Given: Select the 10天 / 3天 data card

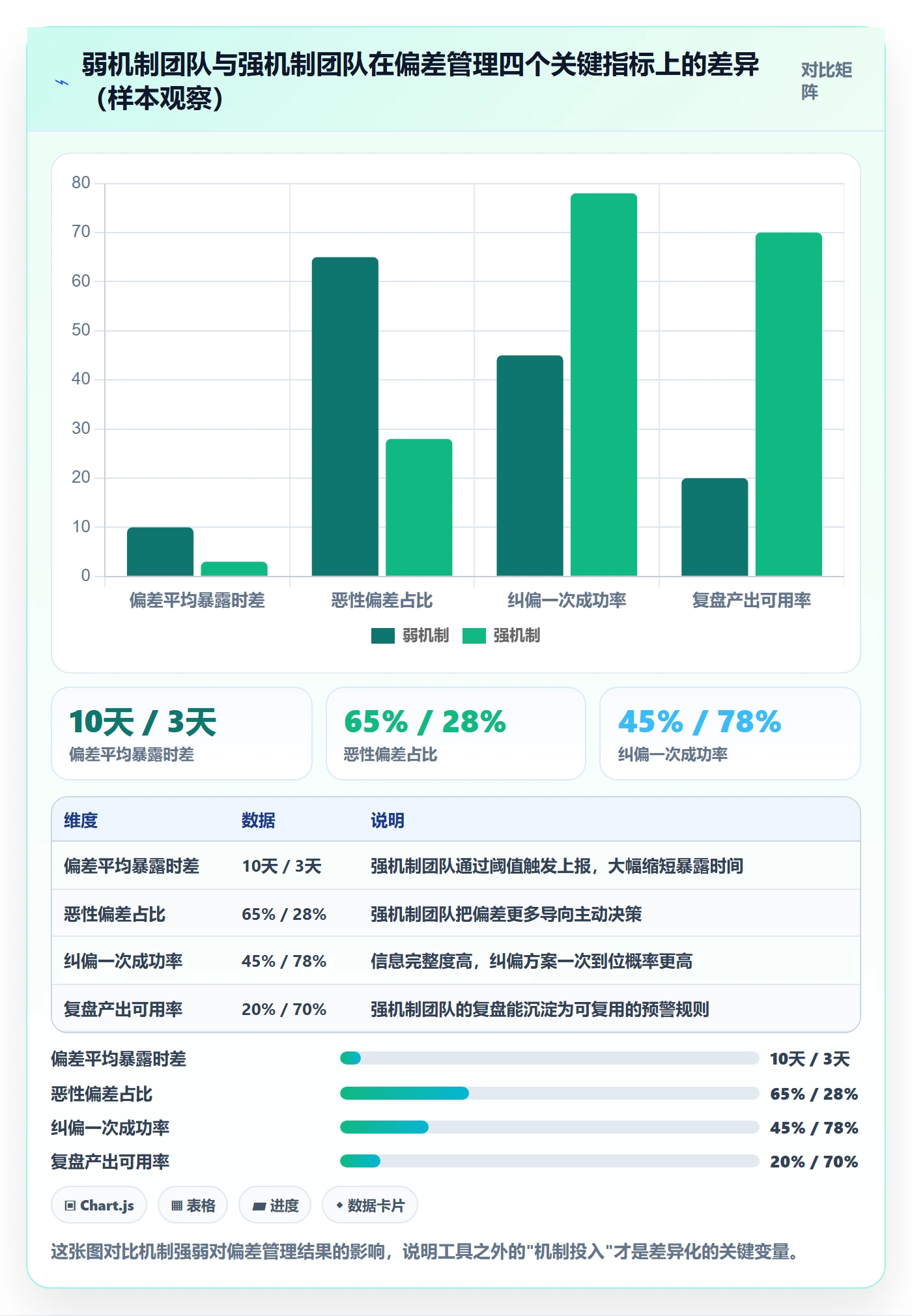Looking at the screenshot, I should coord(182,734).
